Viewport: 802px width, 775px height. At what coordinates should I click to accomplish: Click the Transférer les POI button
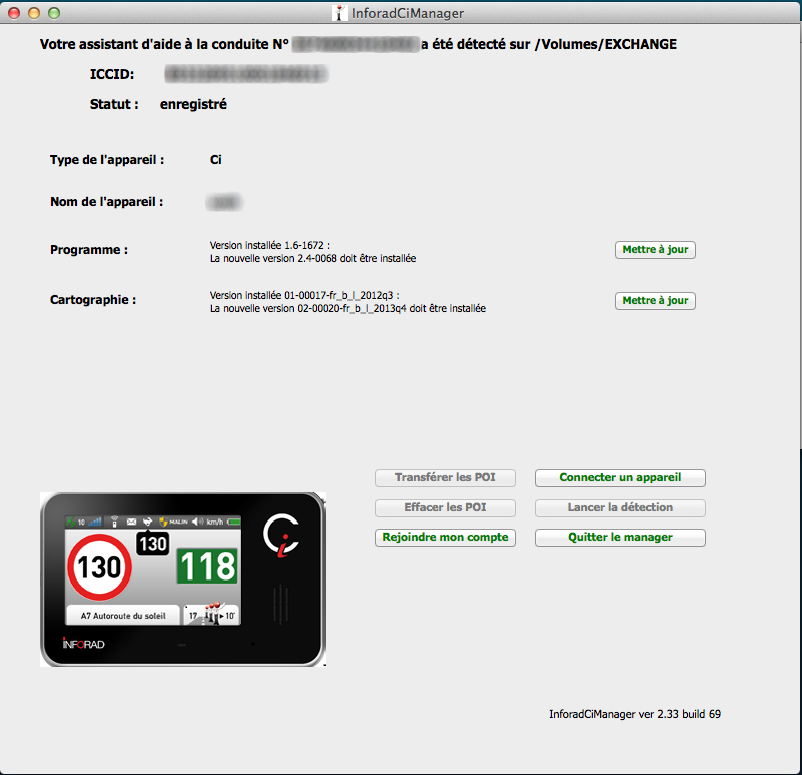coord(445,477)
